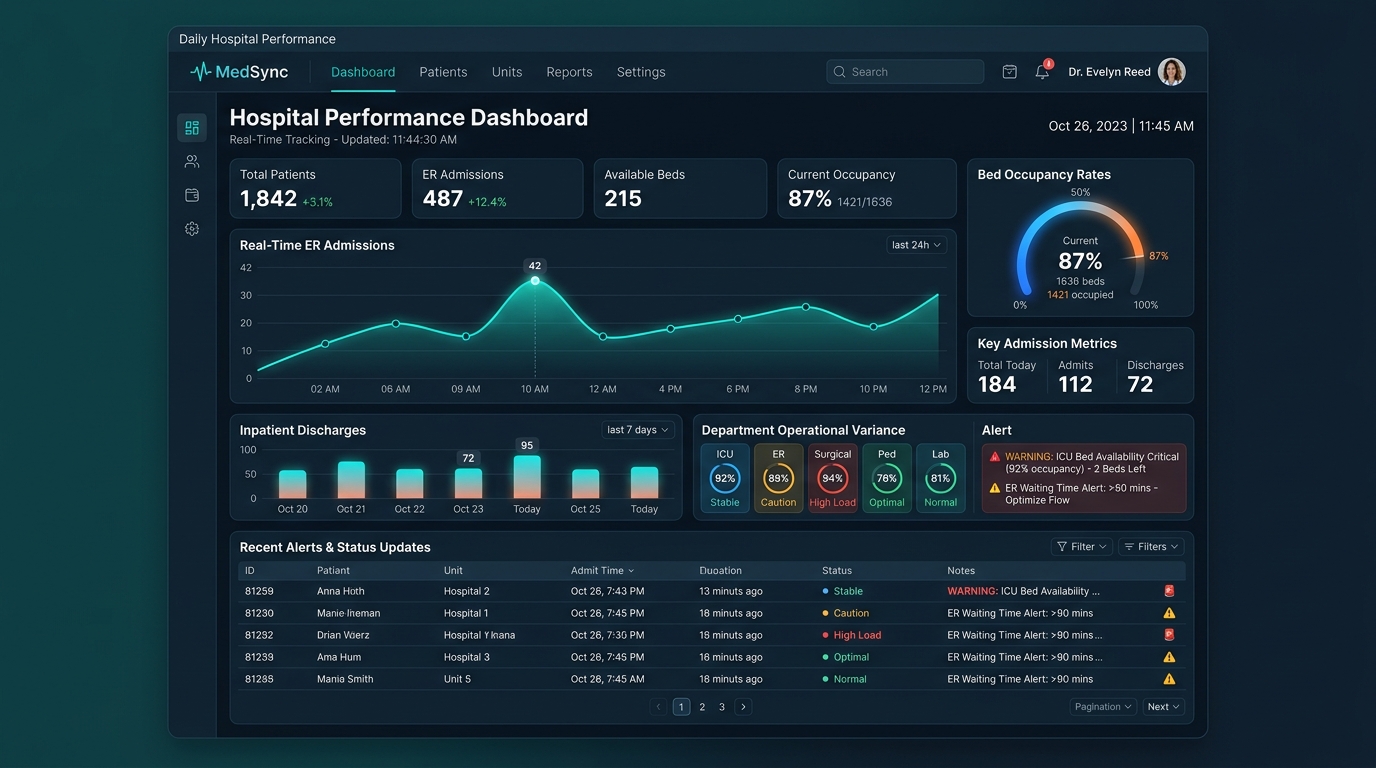Click the bar labeled 95
1376x768 pixels.
tap(527, 477)
